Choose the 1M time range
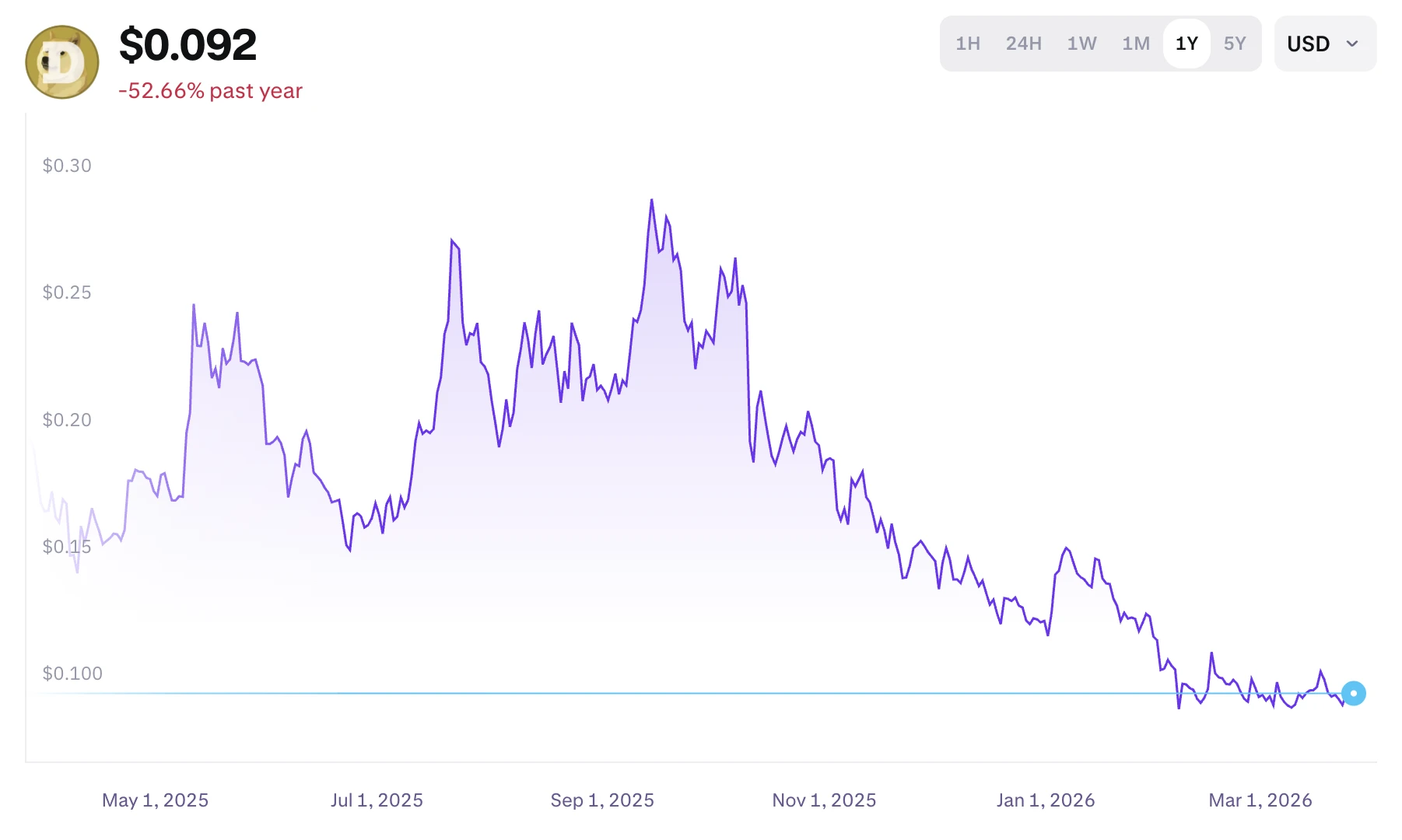 1135,44
